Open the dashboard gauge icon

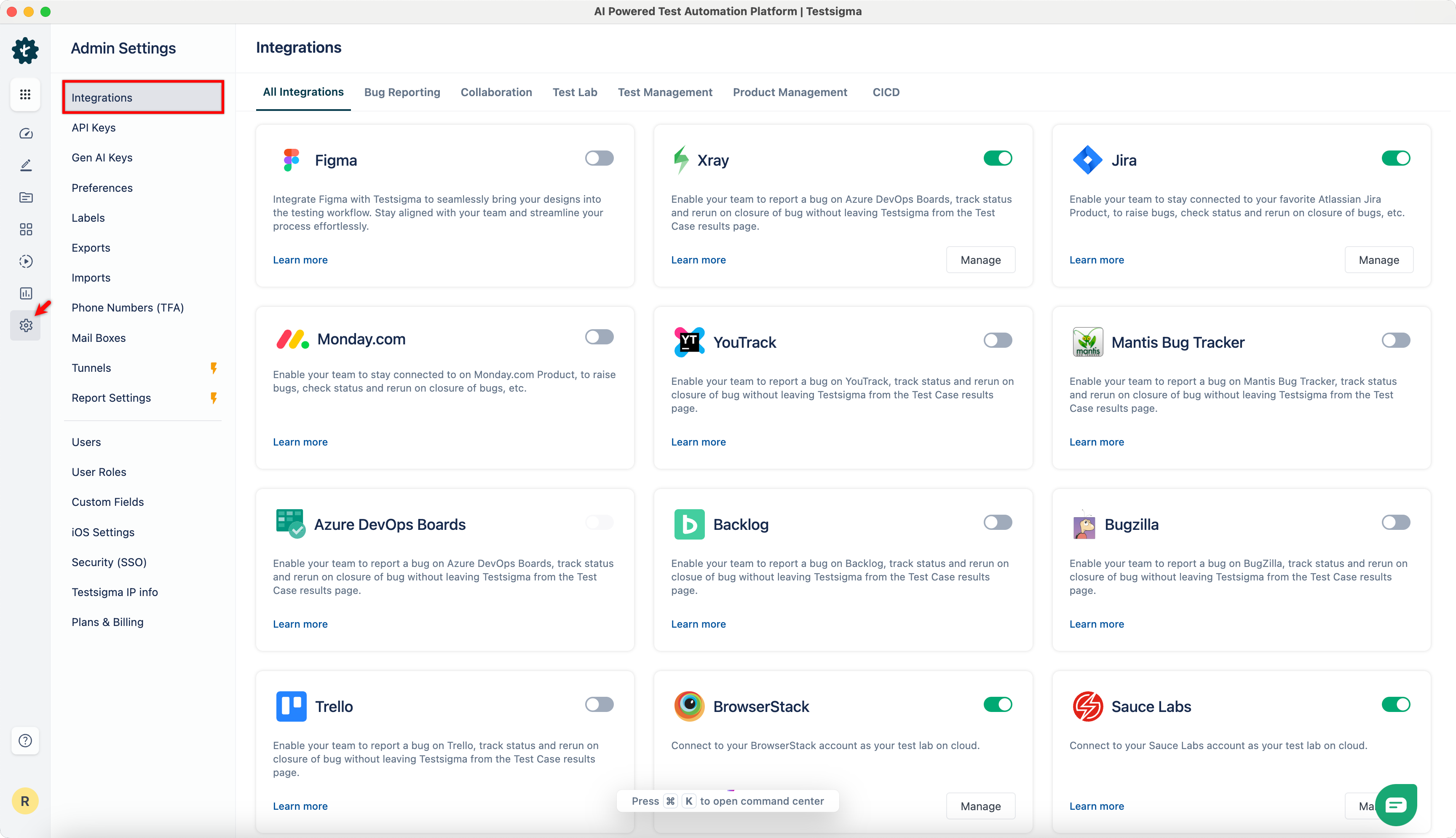26,134
